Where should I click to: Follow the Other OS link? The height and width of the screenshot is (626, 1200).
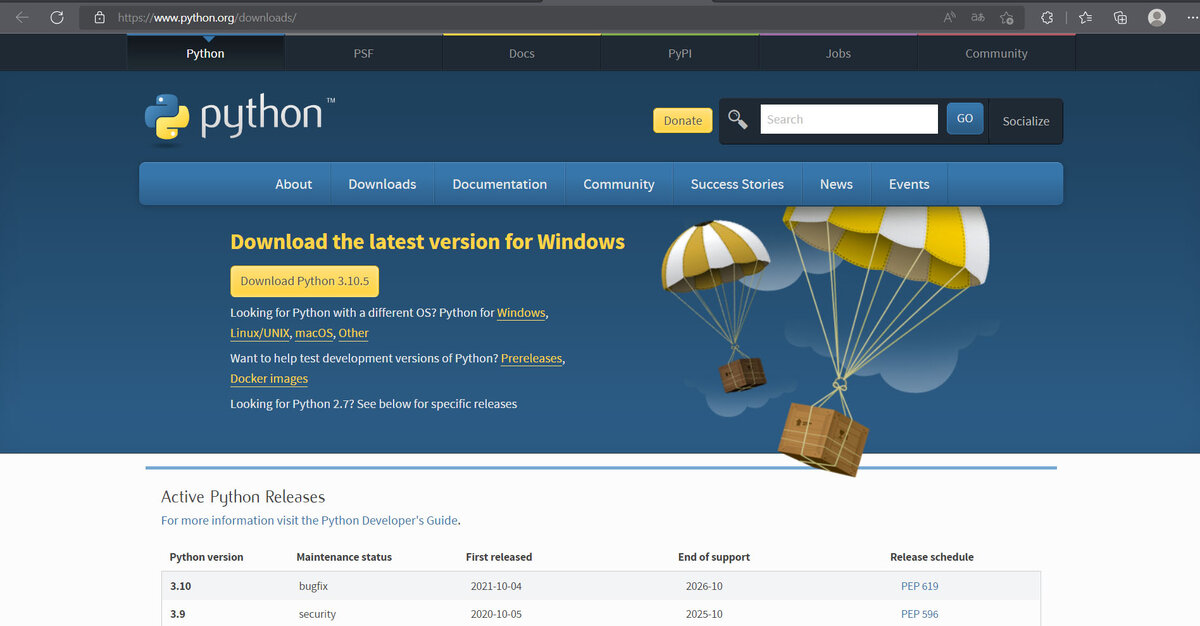point(353,333)
